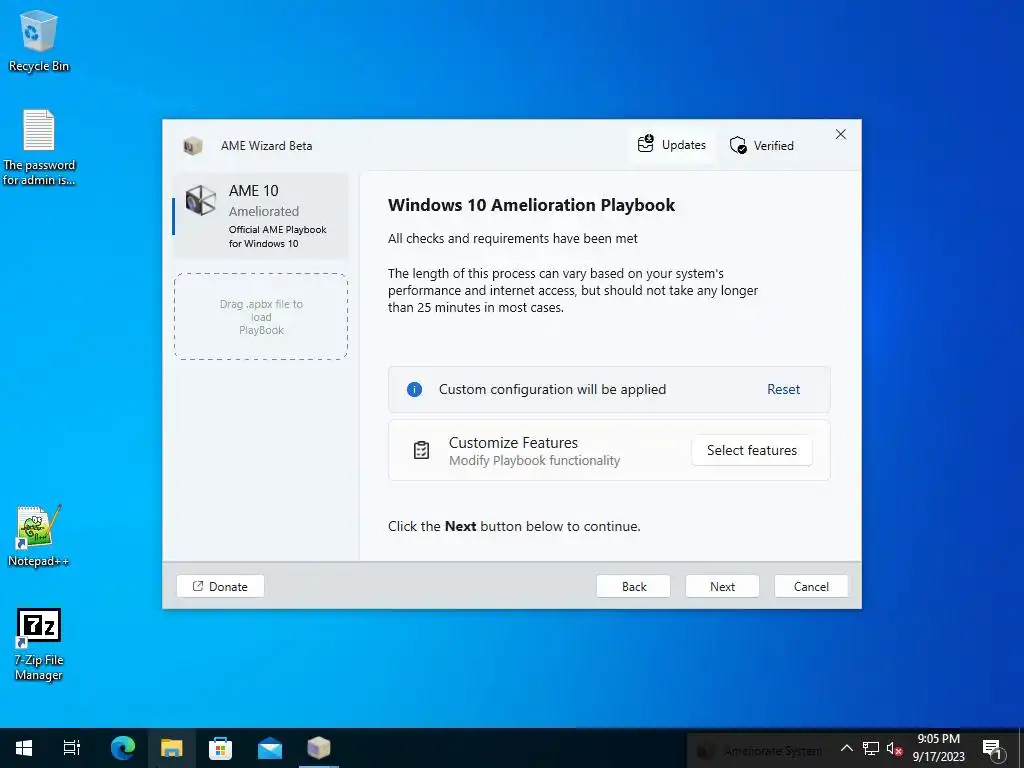Screen dimensions: 1024x768
Task: Click the Customize Features clipboard icon
Action: coord(421,450)
